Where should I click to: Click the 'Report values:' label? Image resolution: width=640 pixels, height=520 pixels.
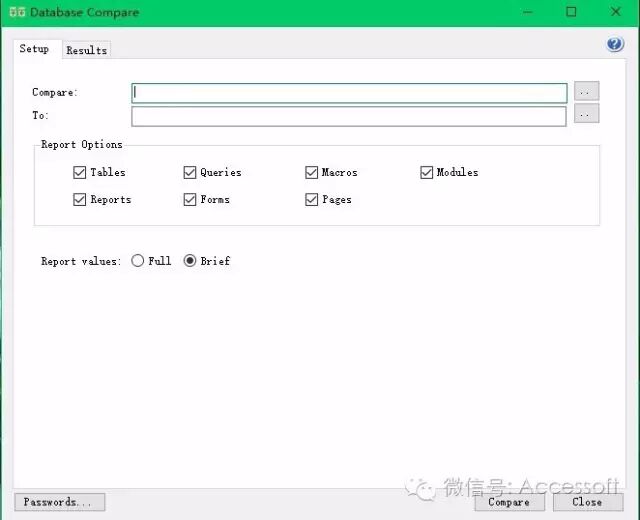point(81,261)
